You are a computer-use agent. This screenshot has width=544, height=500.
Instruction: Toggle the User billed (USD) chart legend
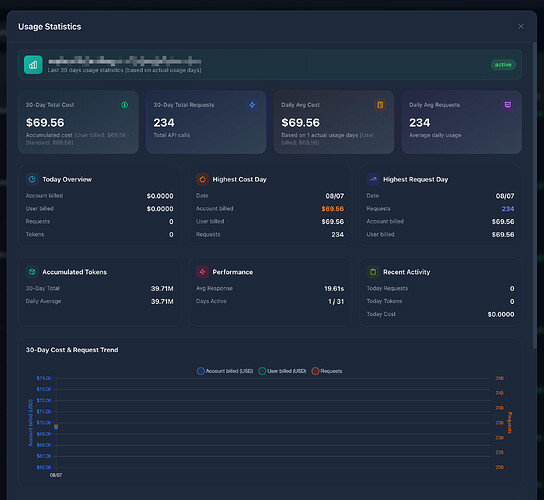point(282,371)
